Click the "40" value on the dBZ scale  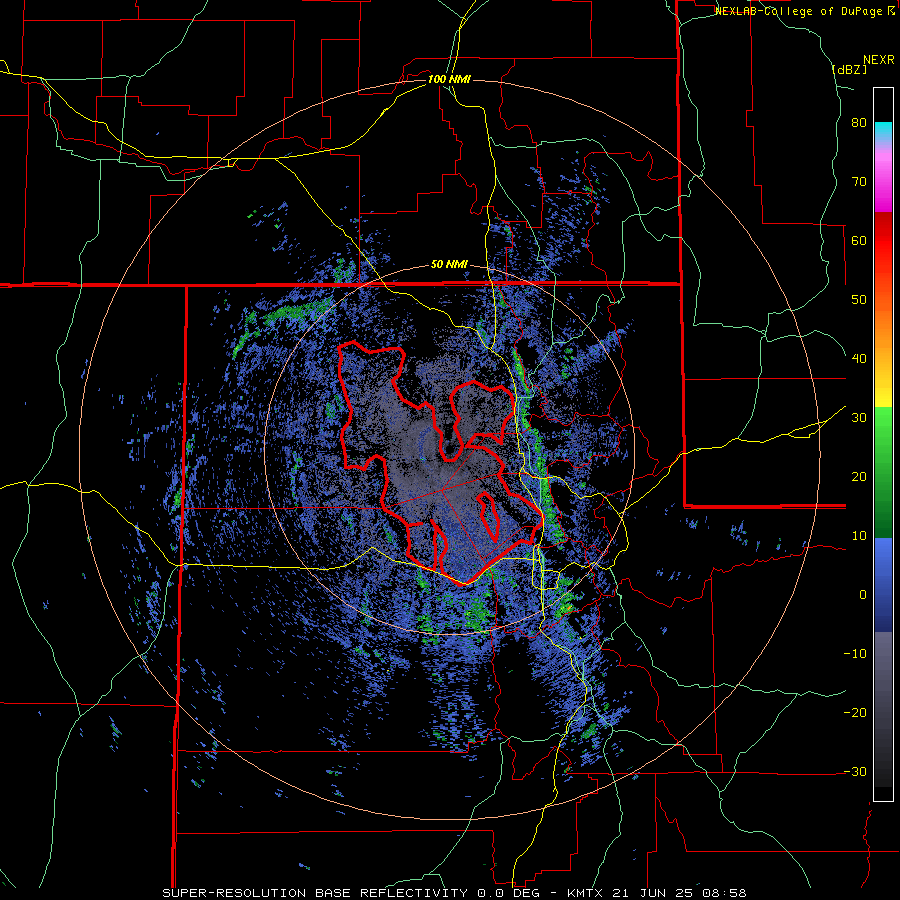pos(859,359)
